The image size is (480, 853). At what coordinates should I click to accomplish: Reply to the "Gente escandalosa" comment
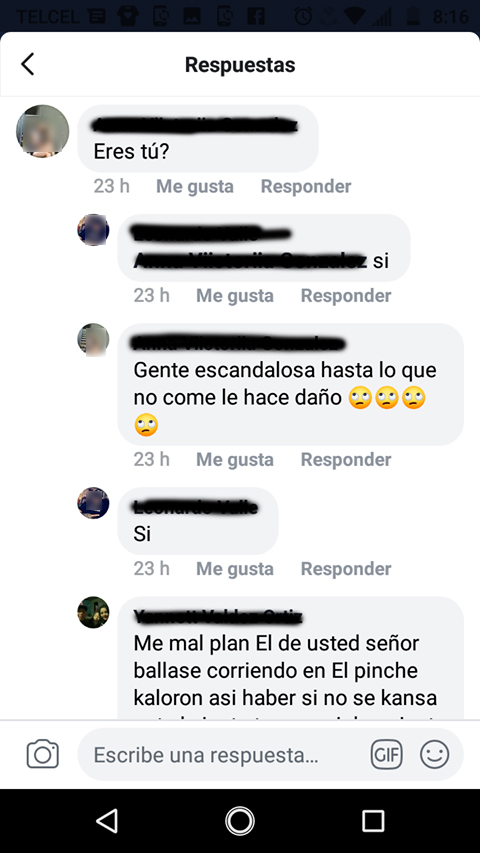point(346,460)
